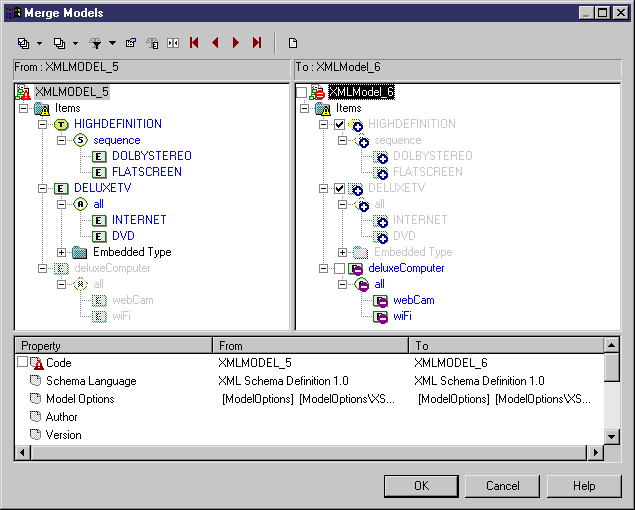Click horizontal scroll right arrow

pos(595,452)
